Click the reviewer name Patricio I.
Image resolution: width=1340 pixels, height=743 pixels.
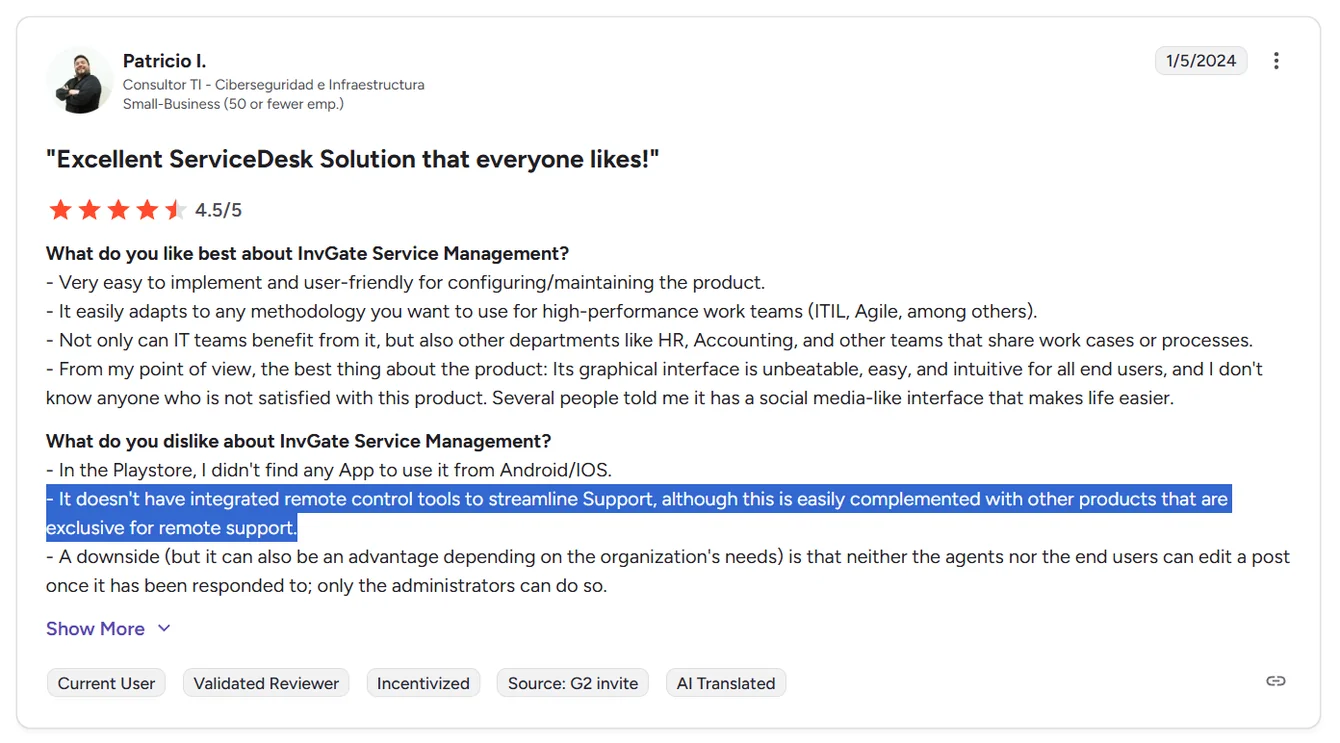164,61
